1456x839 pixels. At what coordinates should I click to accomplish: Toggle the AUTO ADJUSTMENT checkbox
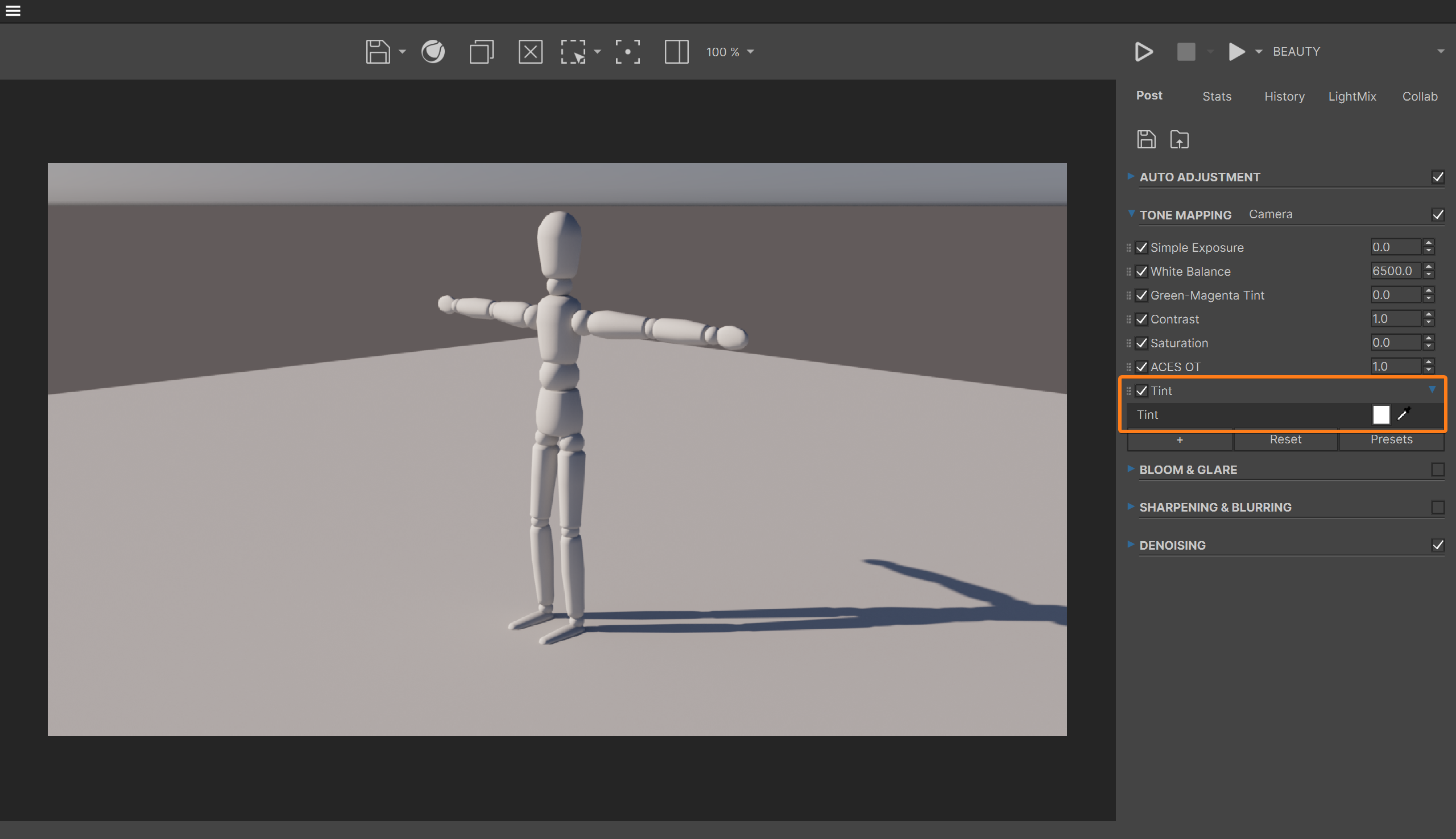pos(1438,177)
